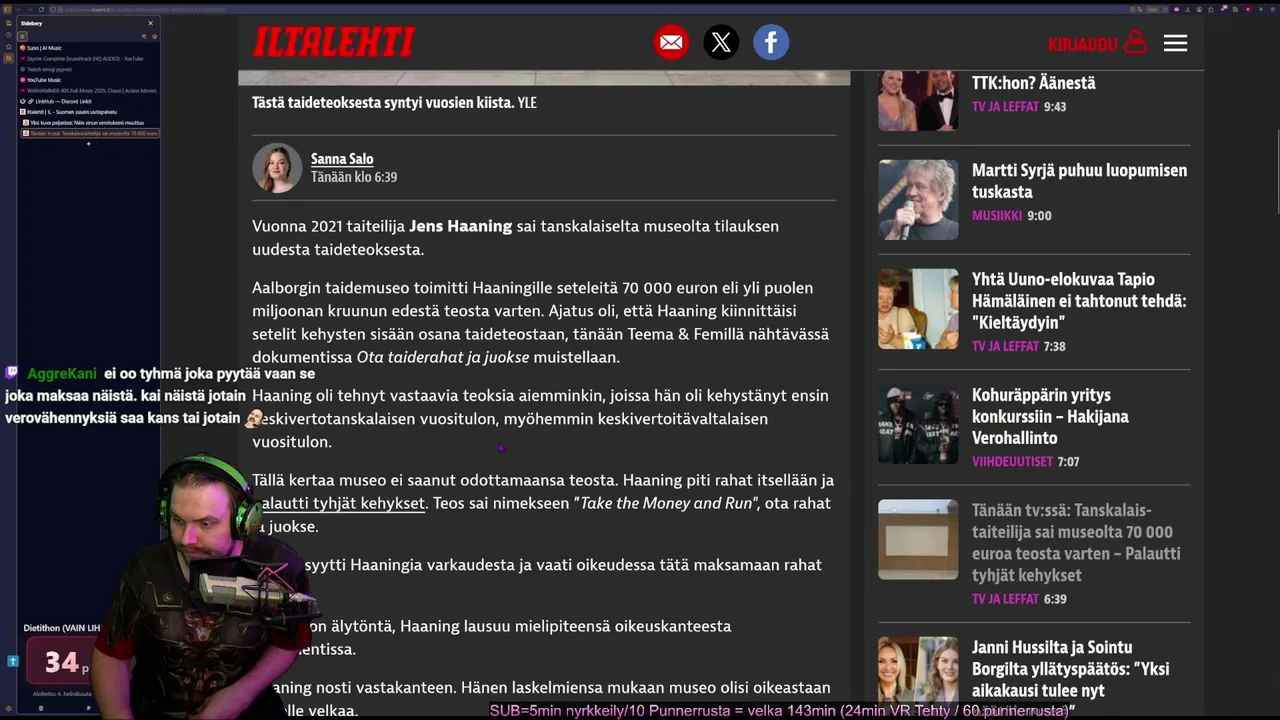Click the tracking protection shield icon
The height and width of the screenshot is (720, 1280).
click(52, 9)
